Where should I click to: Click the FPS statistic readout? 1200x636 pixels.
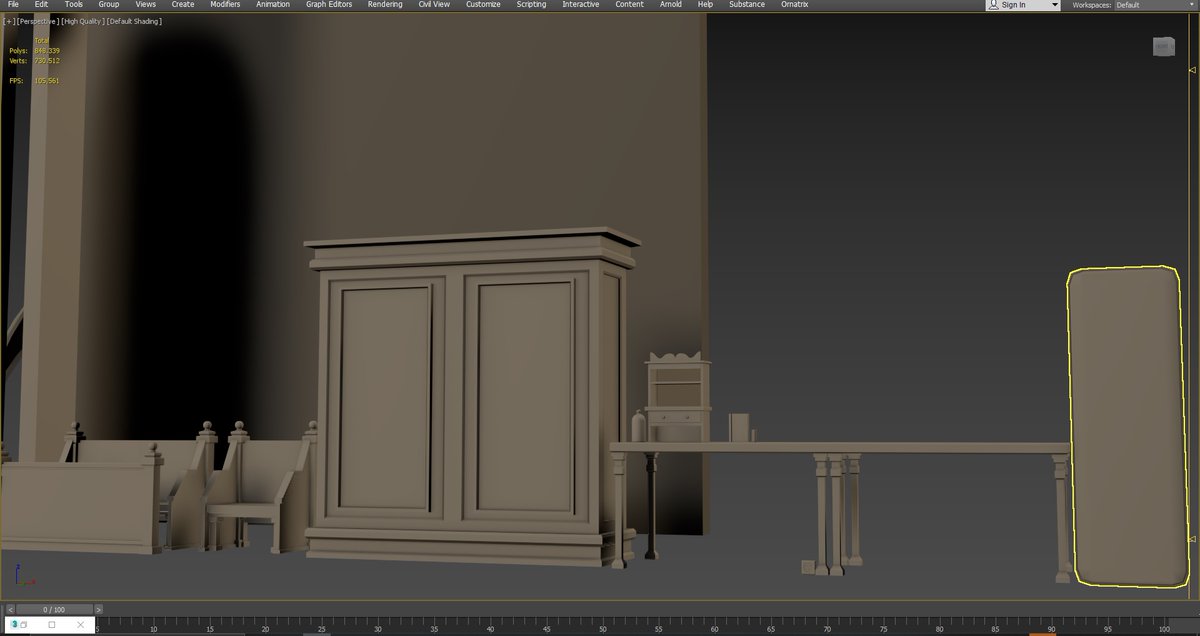coord(34,81)
